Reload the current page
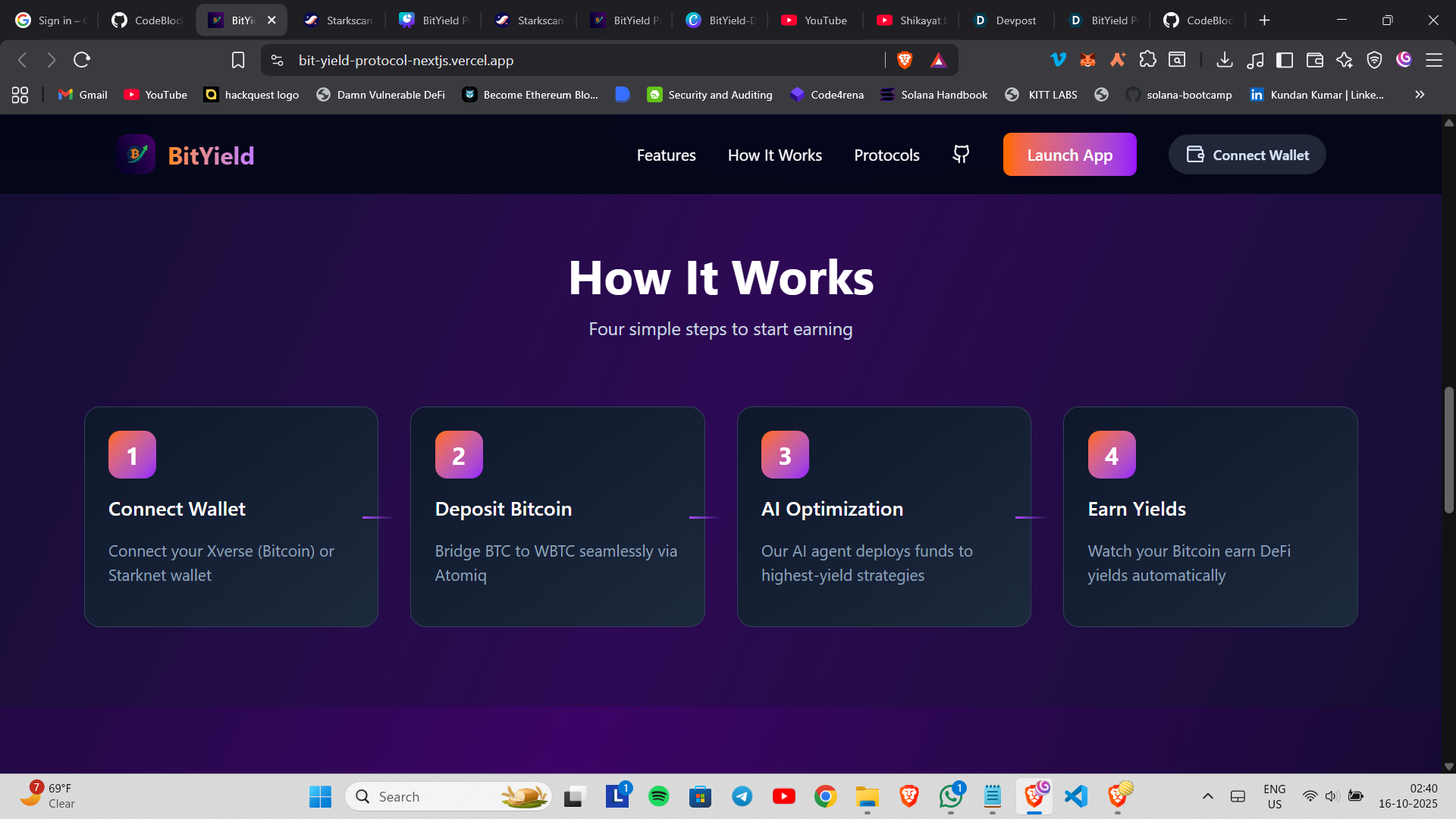This screenshot has width=1456, height=819. click(x=82, y=60)
